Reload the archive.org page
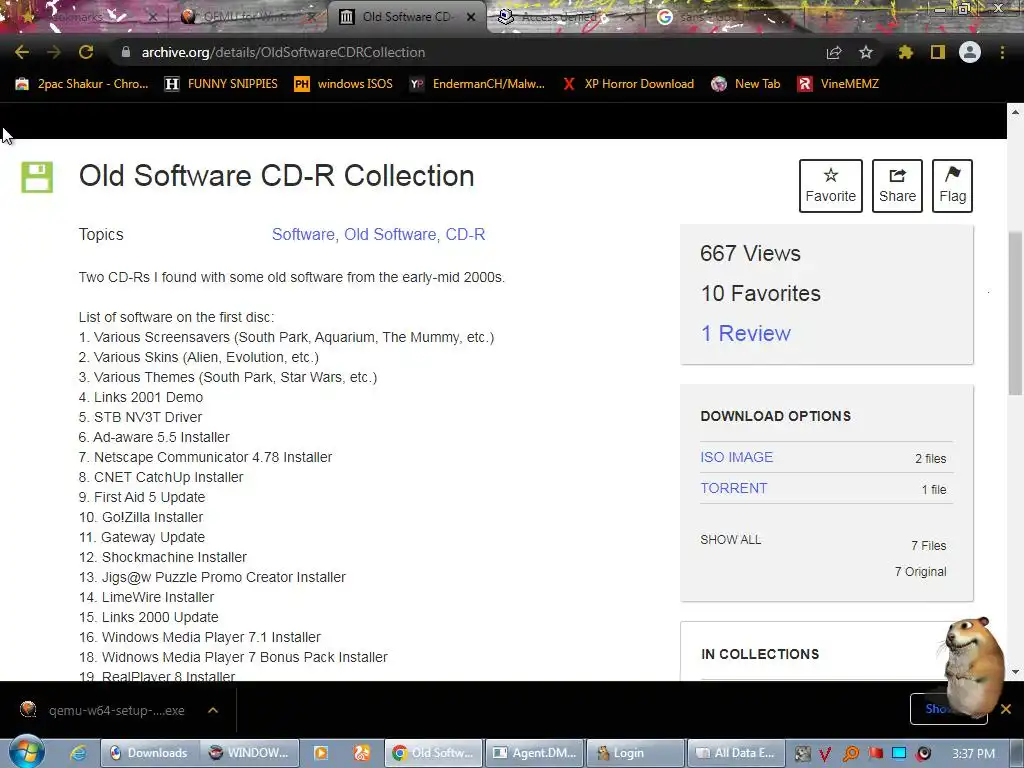 (86, 52)
